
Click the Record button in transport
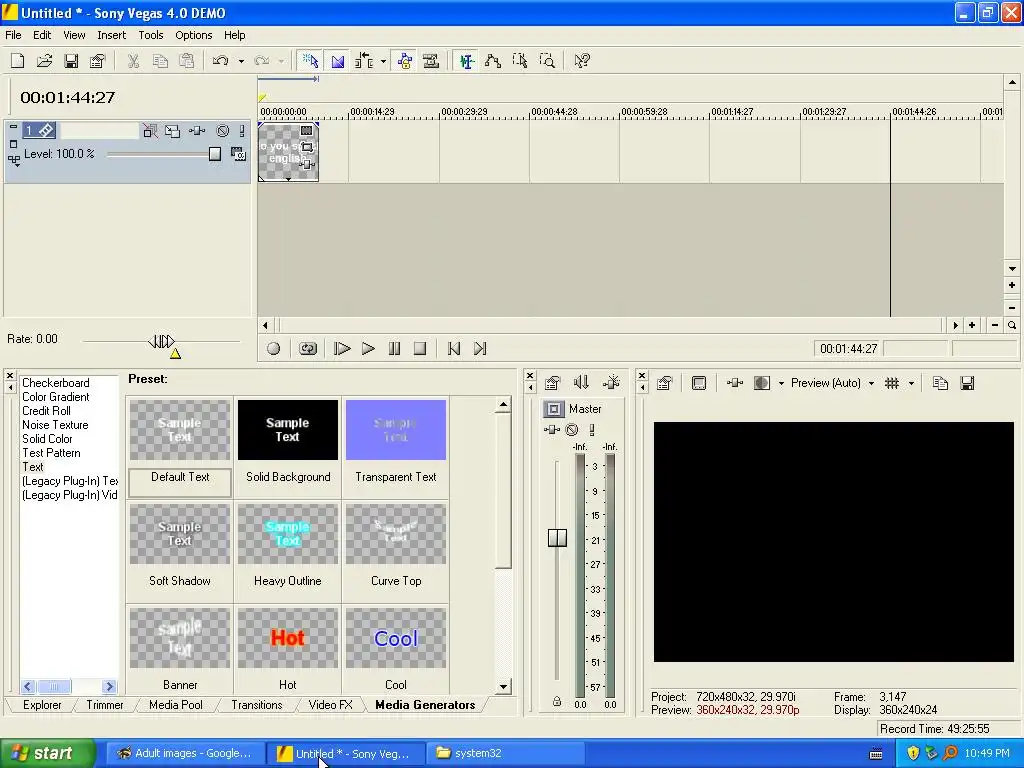point(274,349)
